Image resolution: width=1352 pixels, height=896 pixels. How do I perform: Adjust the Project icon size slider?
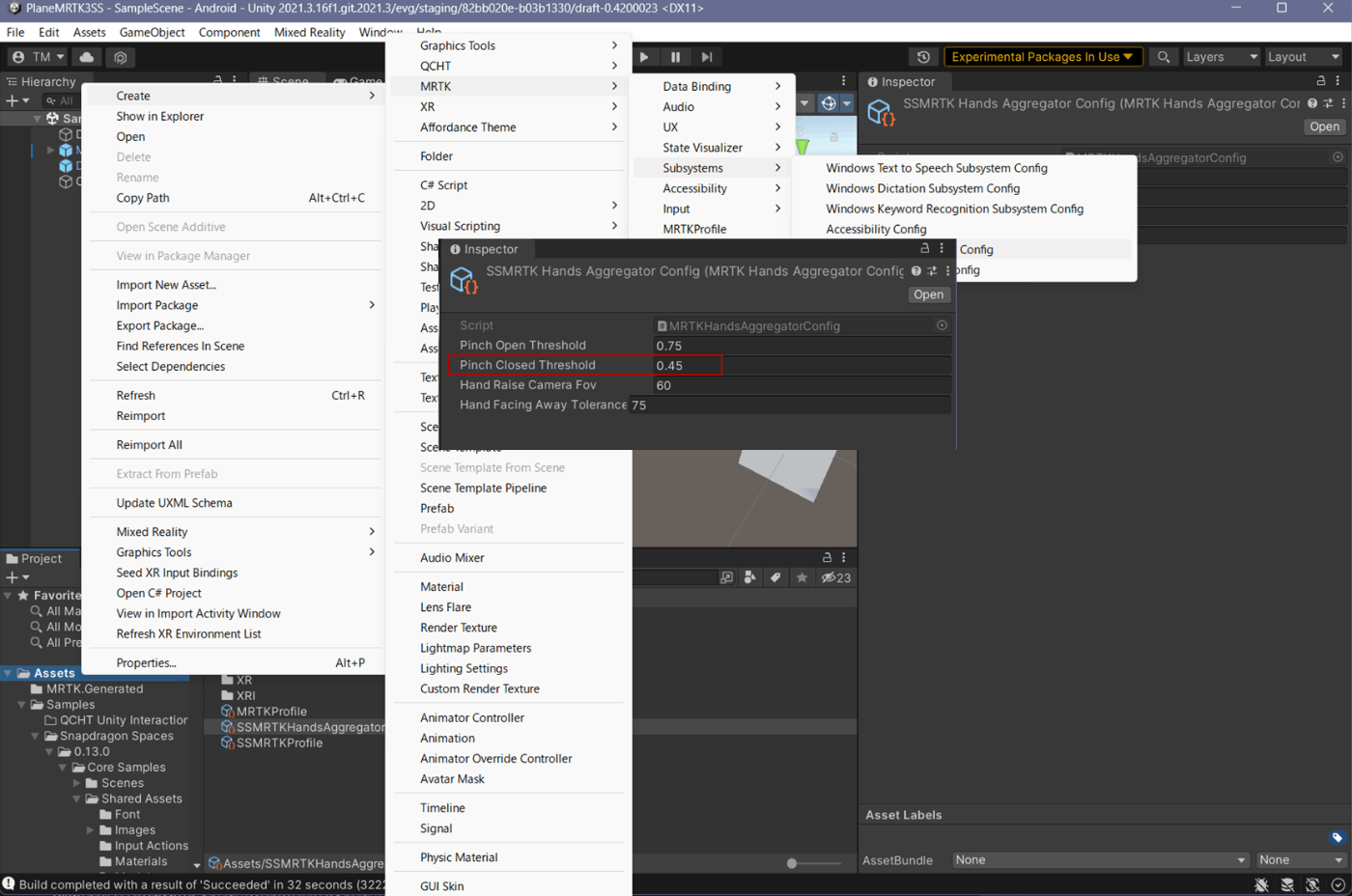click(792, 863)
